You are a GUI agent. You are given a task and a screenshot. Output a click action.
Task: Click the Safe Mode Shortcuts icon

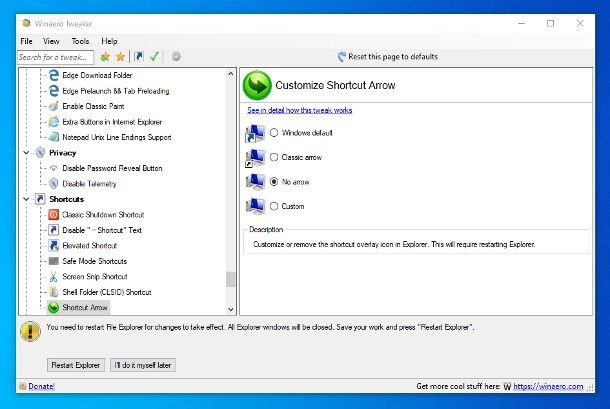click(x=54, y=261)
